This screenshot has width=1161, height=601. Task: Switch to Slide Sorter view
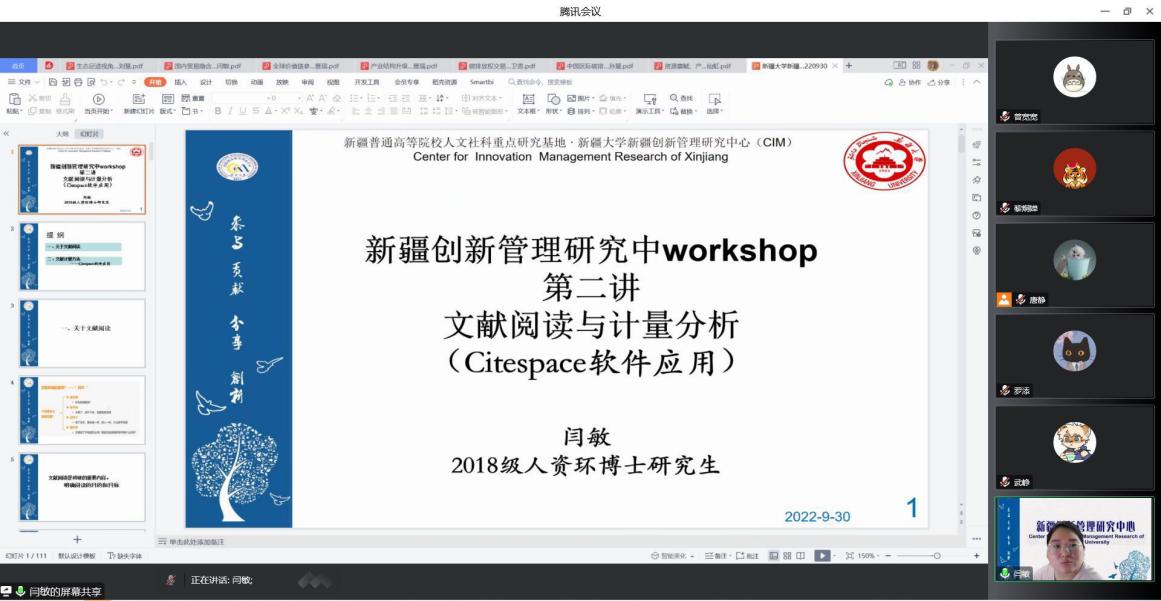[x=787, y=556]
